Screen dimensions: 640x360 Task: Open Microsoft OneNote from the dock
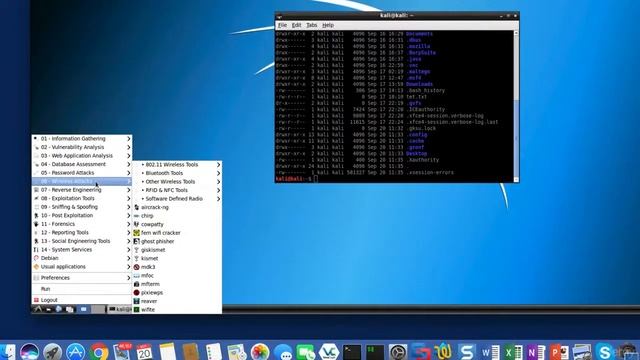[536, 351]
